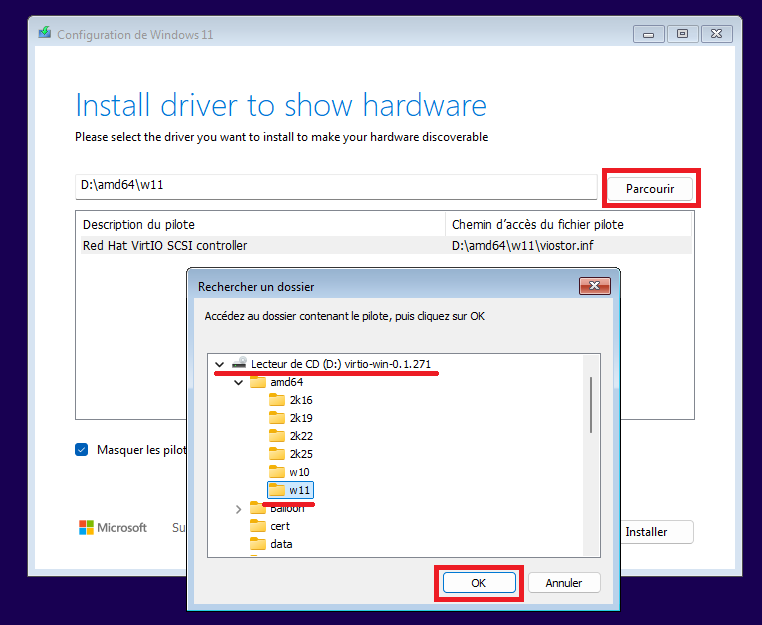The width and height of the screenshot is (762, 625).
Task: Click the Parcourir browse button
Action: (650, 189)
